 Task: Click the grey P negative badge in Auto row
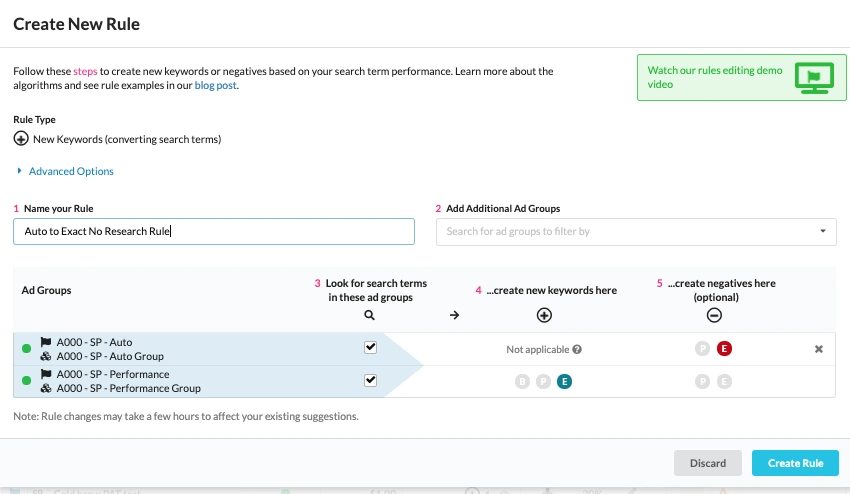703,349
